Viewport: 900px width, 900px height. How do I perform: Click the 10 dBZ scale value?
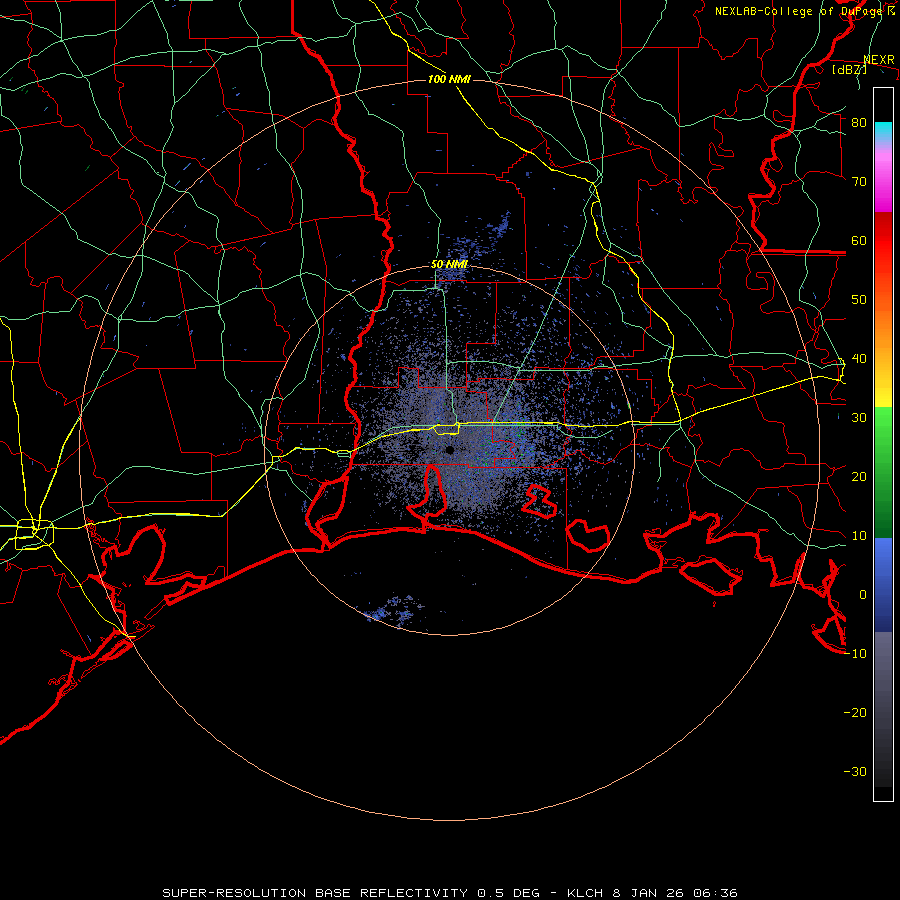859,536
